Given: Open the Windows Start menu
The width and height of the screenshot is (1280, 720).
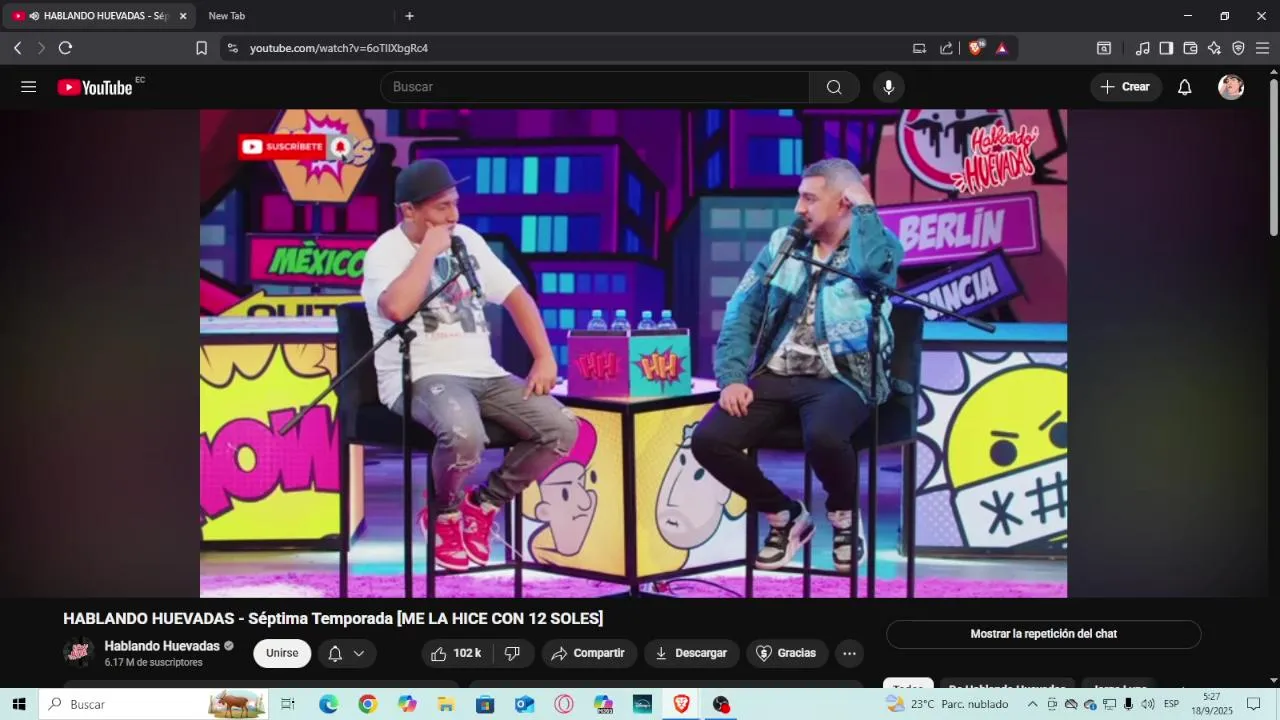Looking at the screenshot, I should (x=18, y=704).
